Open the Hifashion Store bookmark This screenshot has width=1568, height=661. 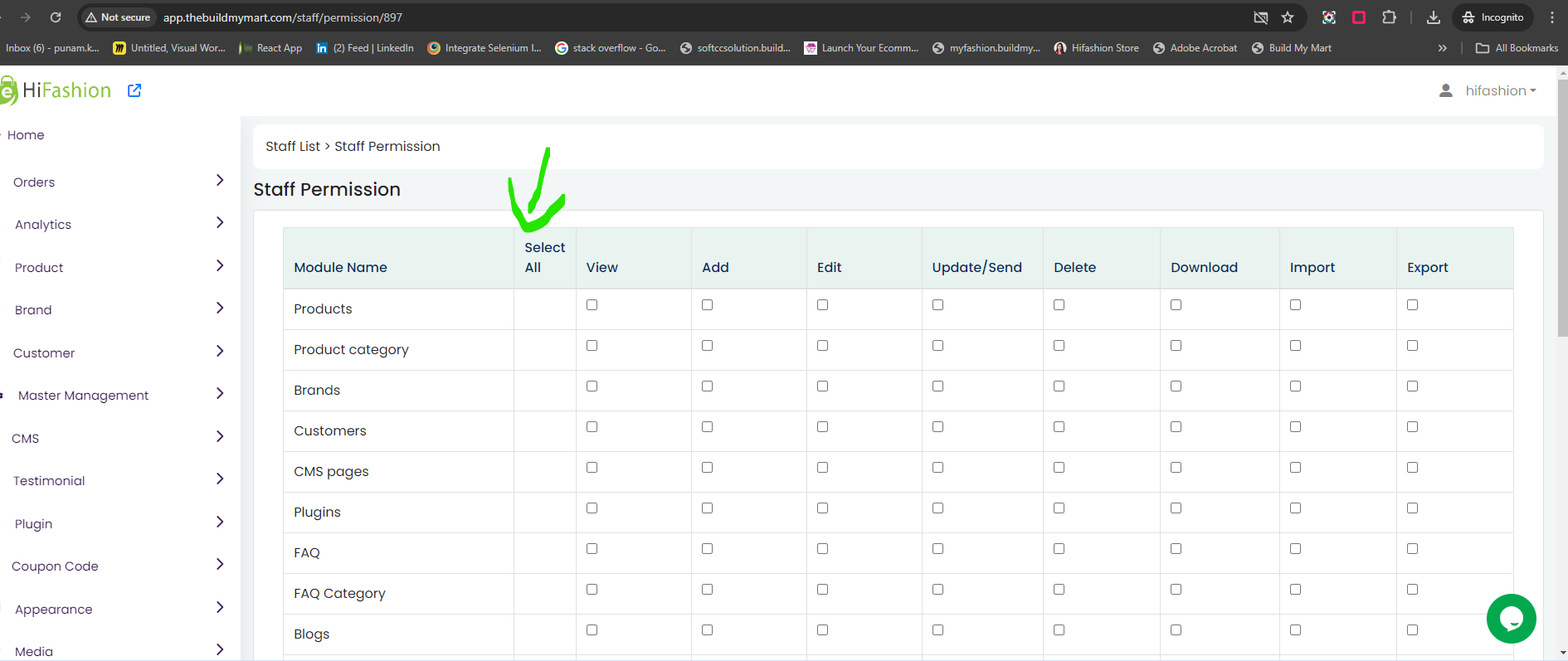1096,48
